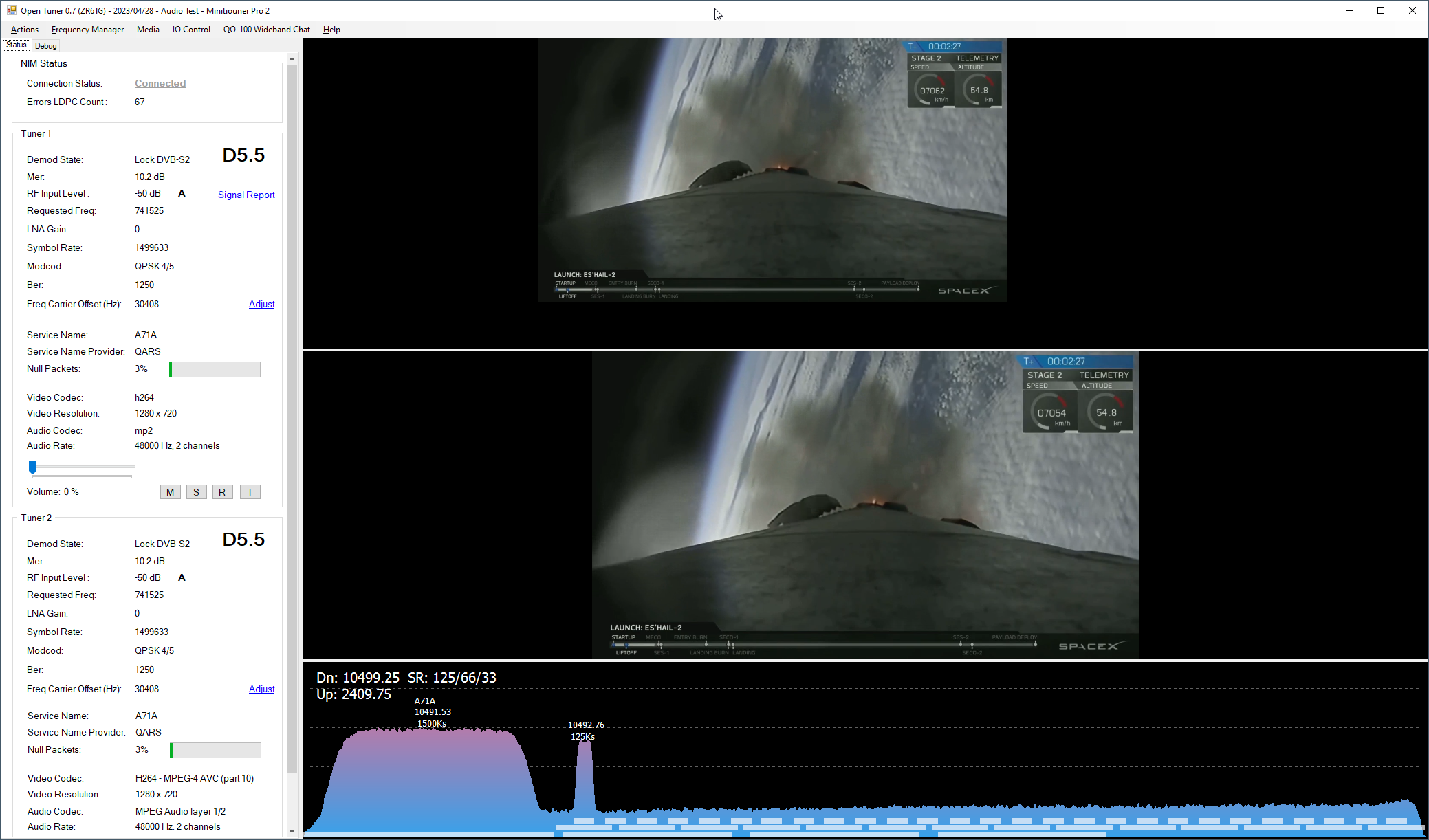Click the M button under Tuner 1
1429x840 pixels.
coord(170,492)
